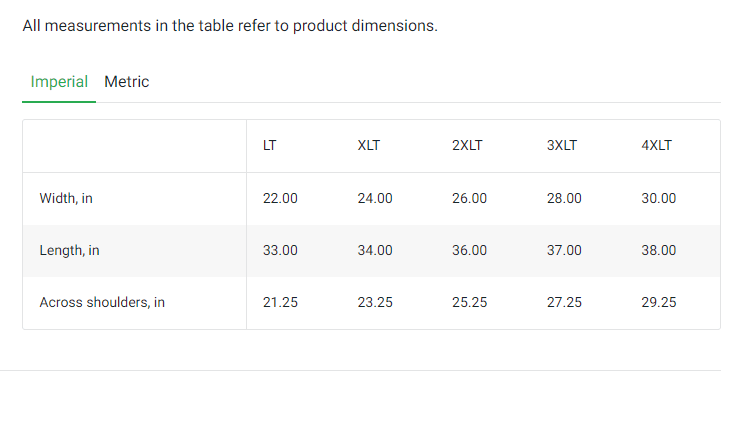Click the 'Length, in' row label

tap(69, 250)
